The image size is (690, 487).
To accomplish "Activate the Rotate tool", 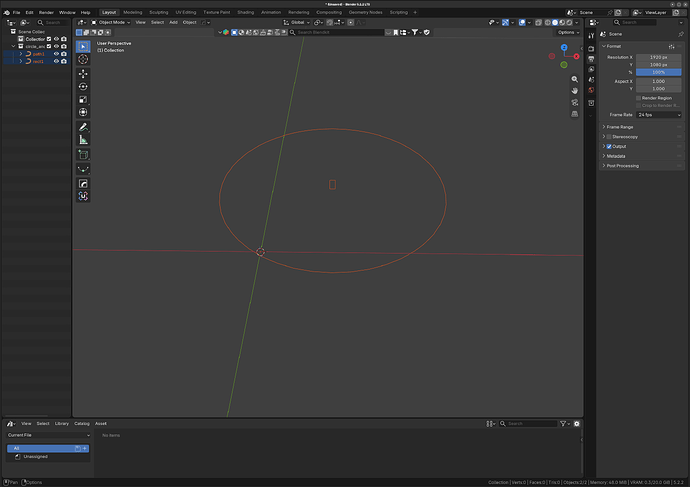I will pos(83,87).
